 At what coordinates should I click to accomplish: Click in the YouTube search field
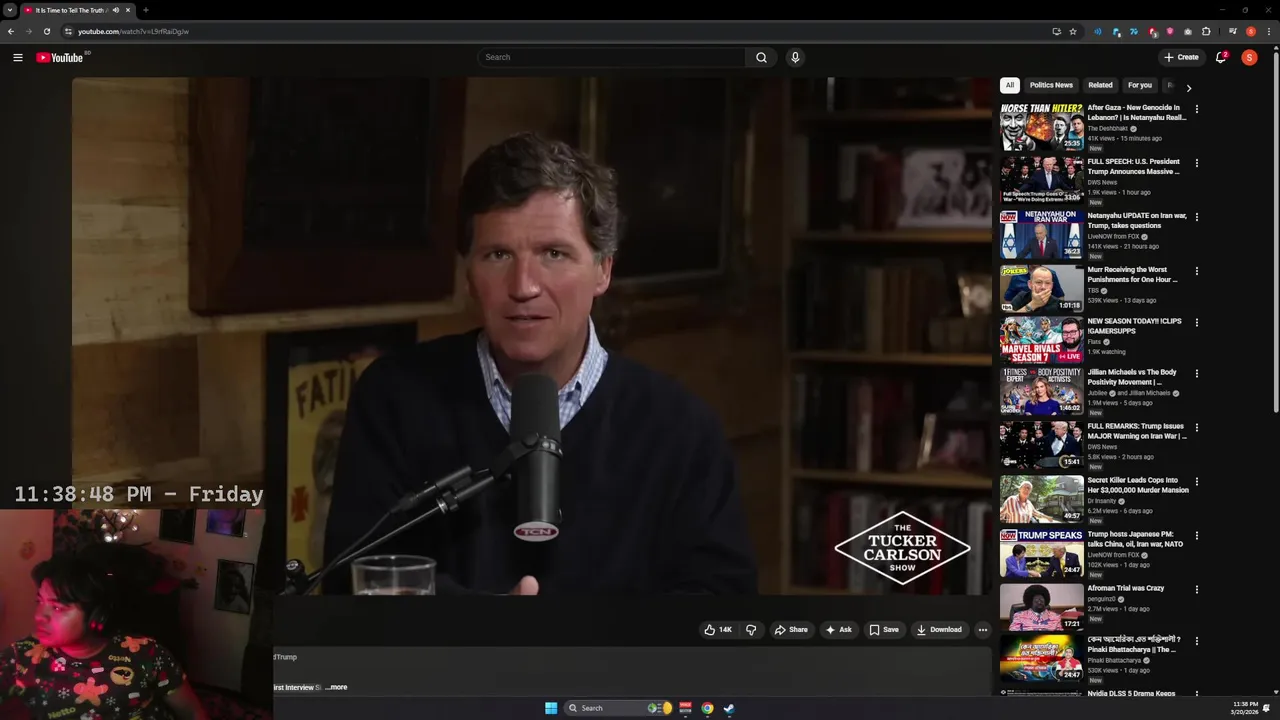pos(611,57)
